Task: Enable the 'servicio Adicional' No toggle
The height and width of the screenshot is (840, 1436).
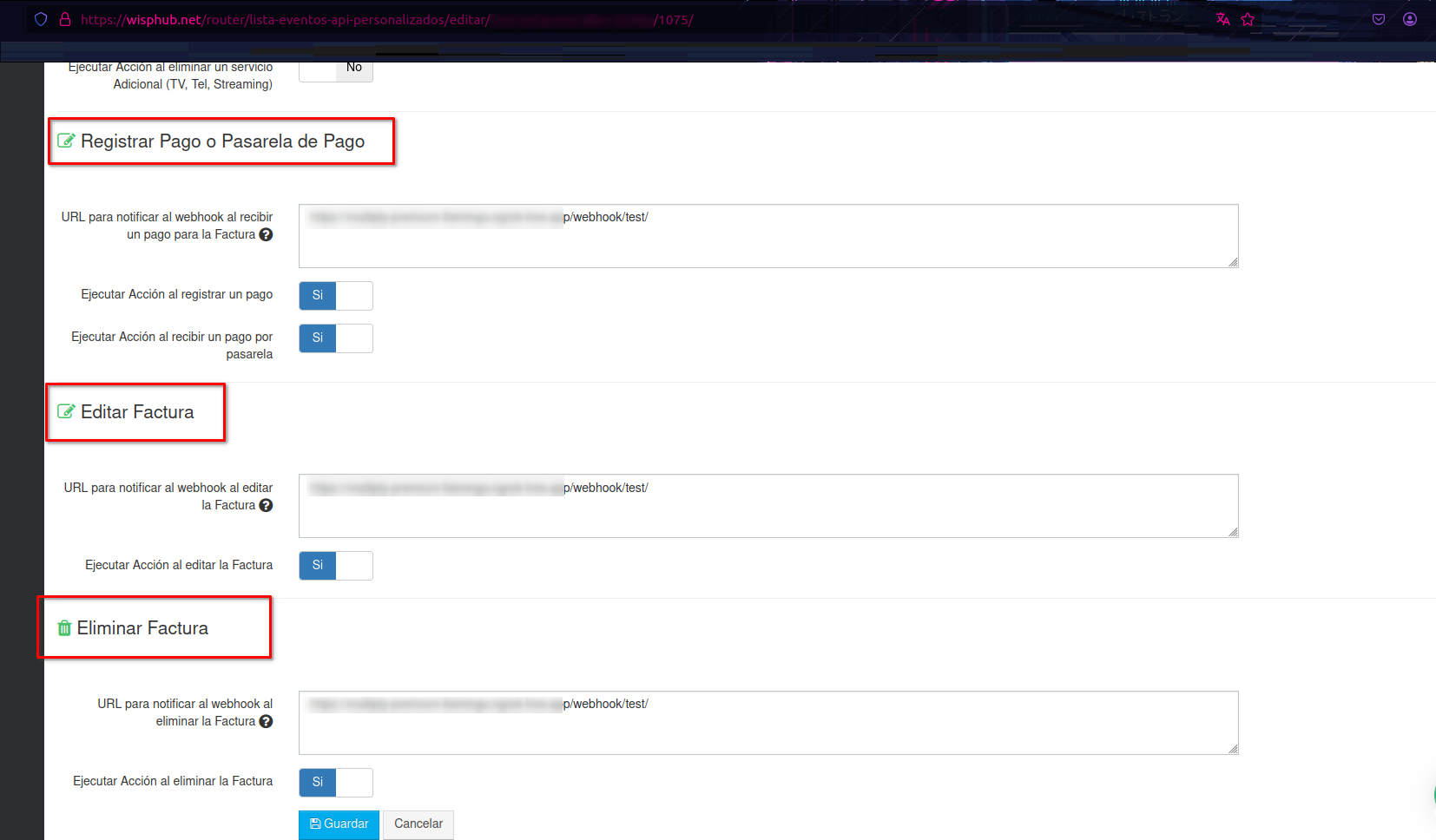Action: (x=336, y=69)
